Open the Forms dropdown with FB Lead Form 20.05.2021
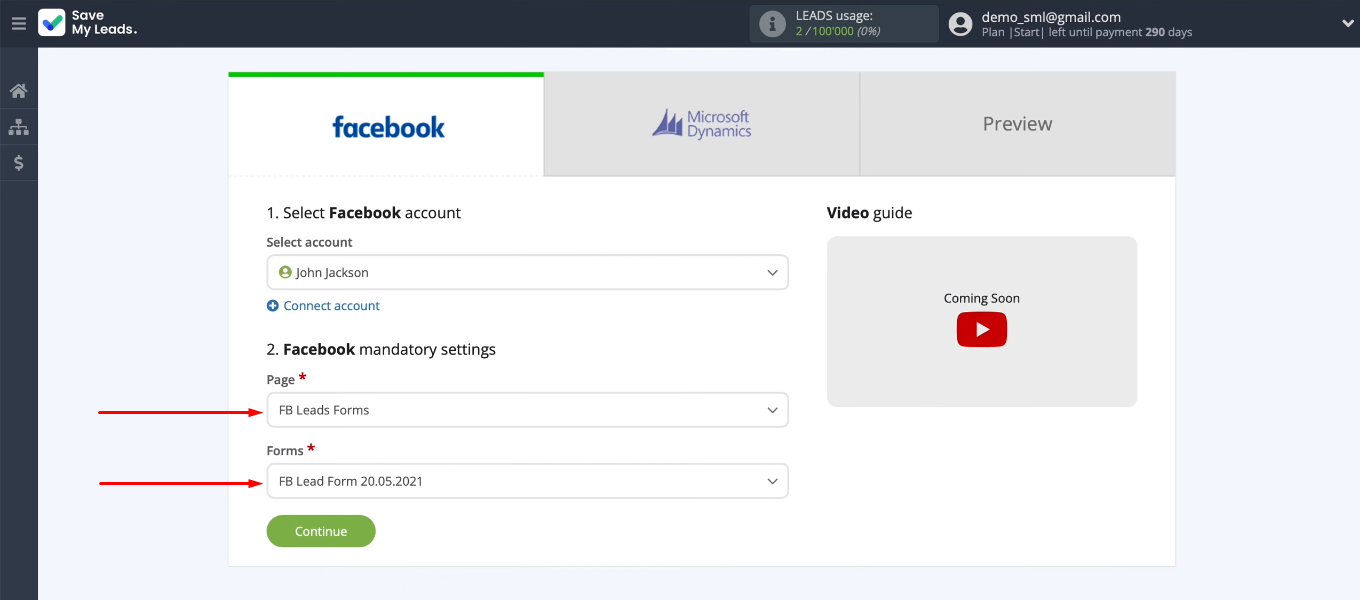The height and width of the screenshot is (600, 1360). pos(527,481)
